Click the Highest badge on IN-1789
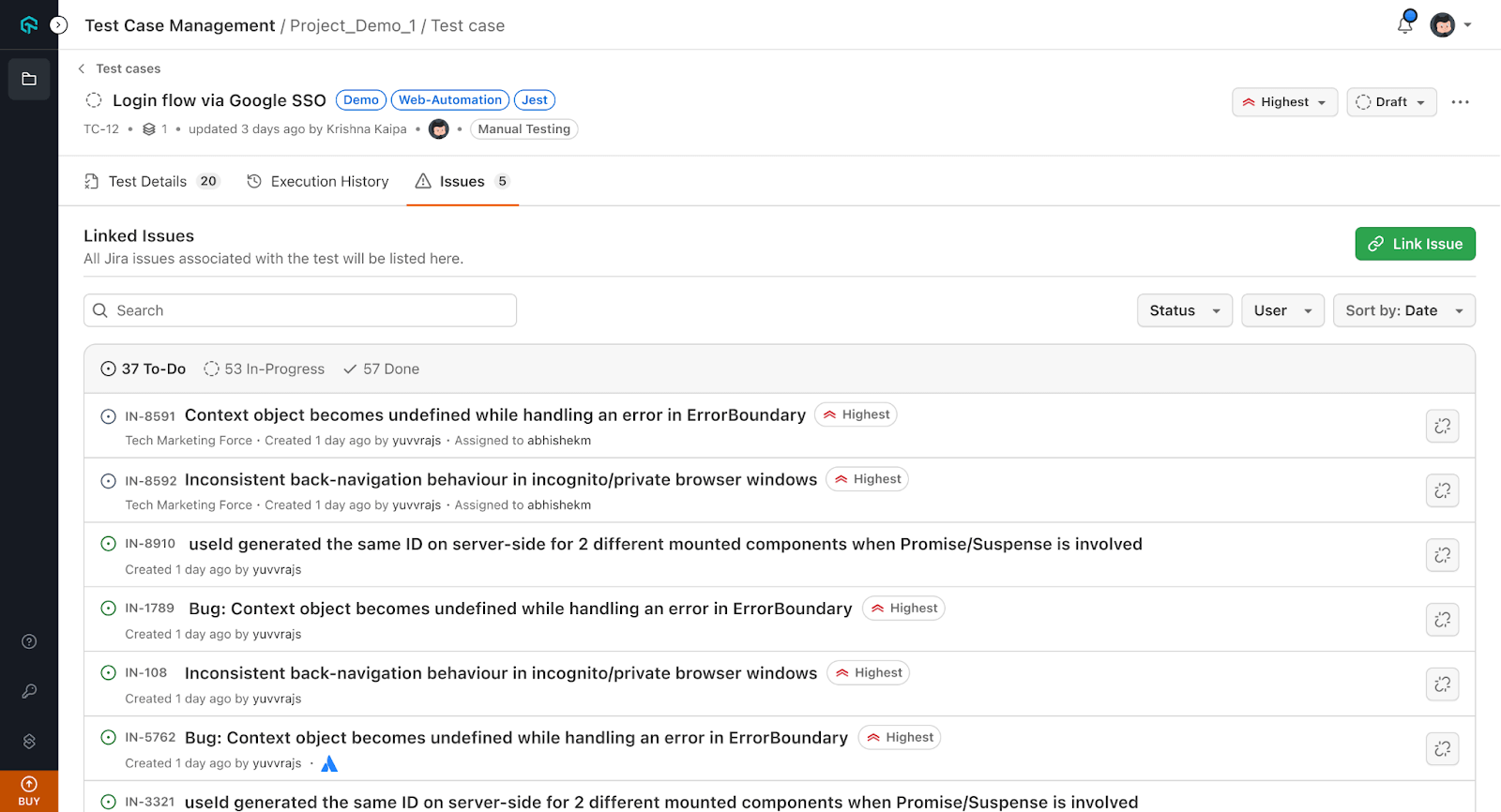The height and width of the screenshot is (812, 1501). (903, 609)
